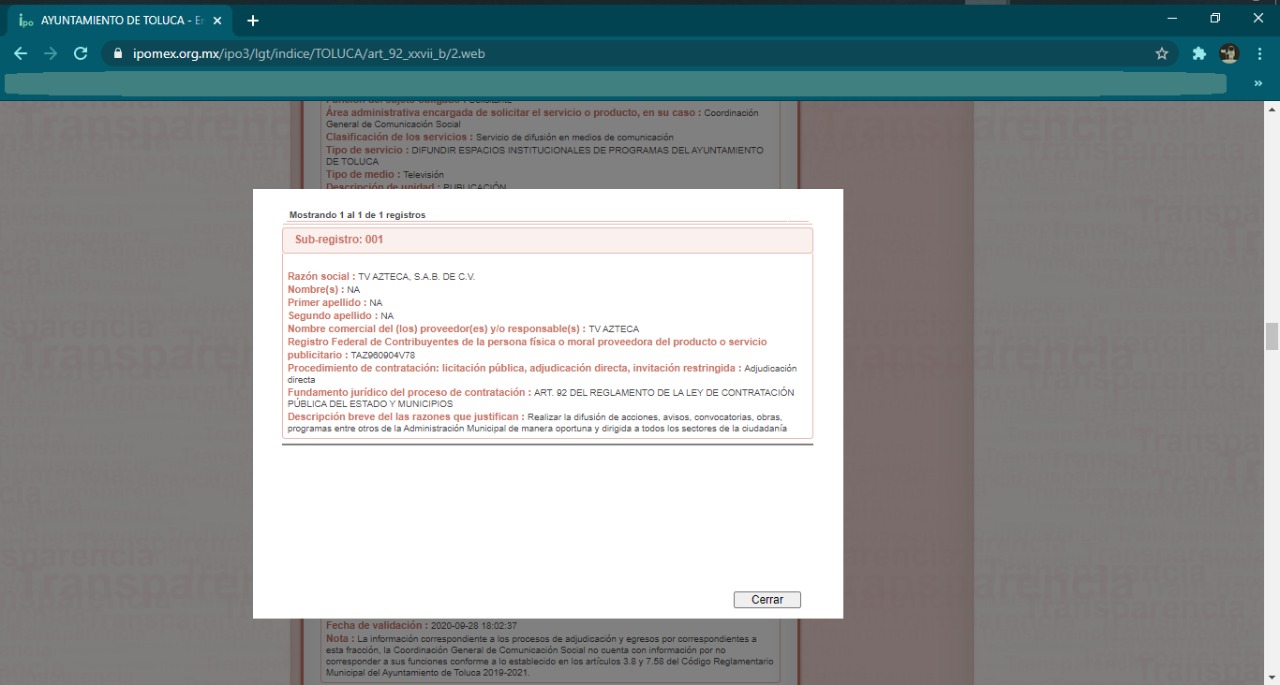
Task: Click the address bar URL ipomex.org.mx
Action: tap(309, 54)
